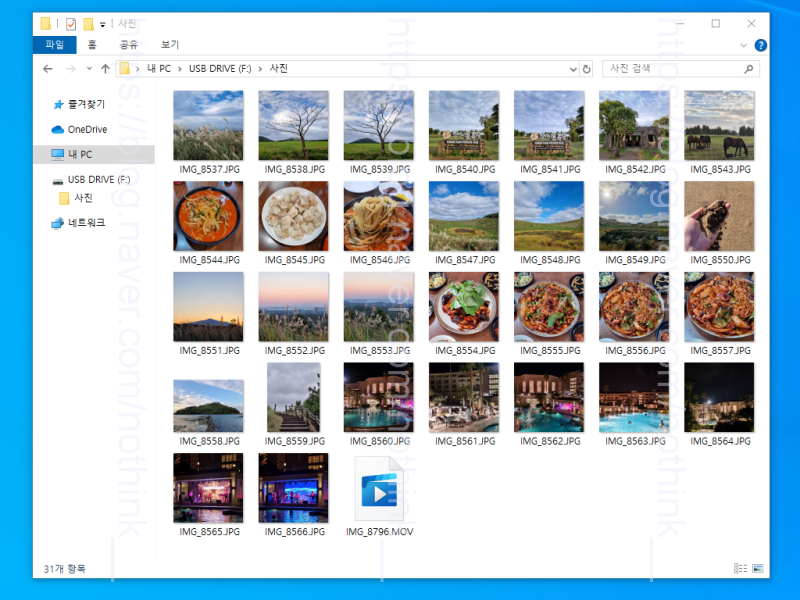Select the 네트워크 icon in sidebar

57,223
